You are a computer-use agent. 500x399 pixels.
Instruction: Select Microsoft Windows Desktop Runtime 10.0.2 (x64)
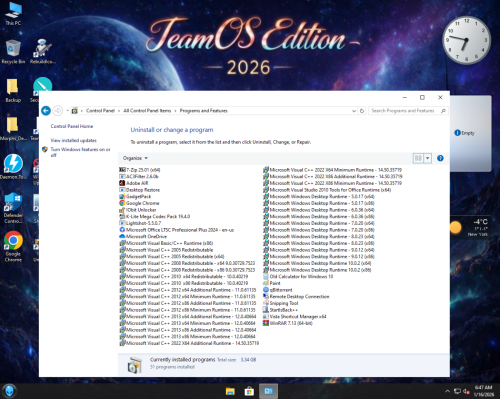(317, 263)
